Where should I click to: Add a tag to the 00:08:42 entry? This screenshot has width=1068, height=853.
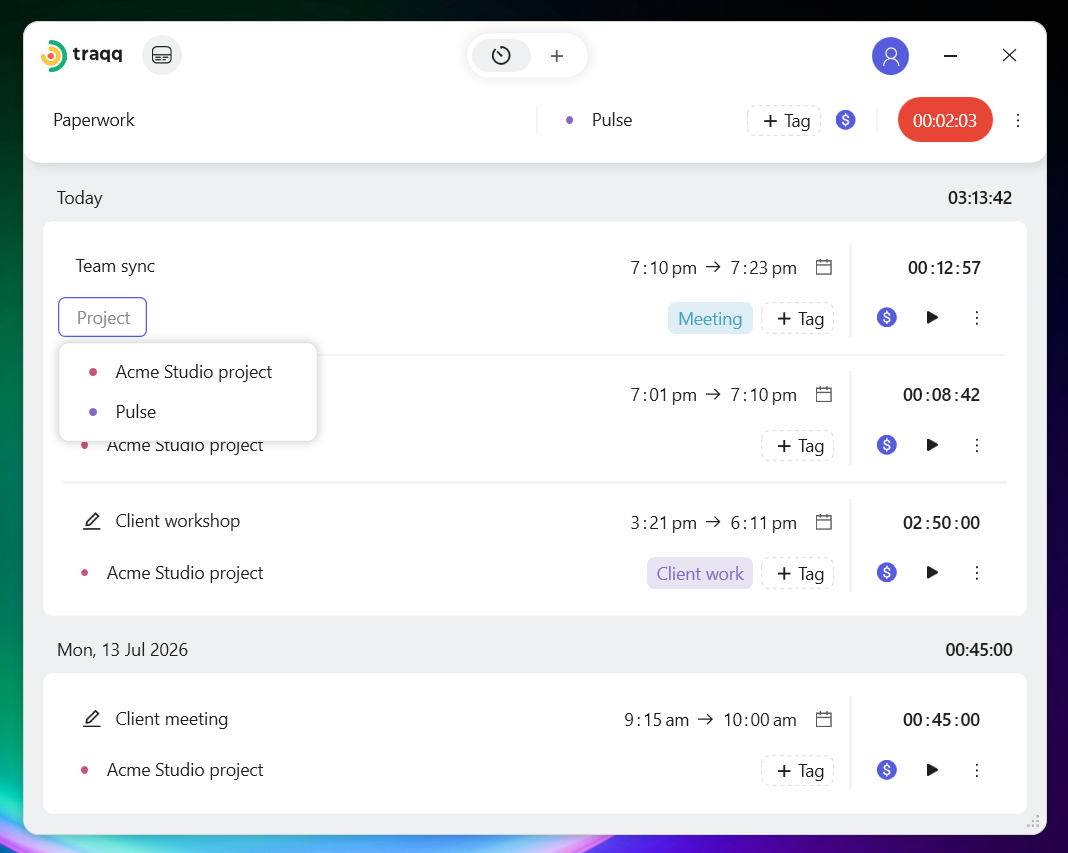pyautogui.click(x=798, y=446)
